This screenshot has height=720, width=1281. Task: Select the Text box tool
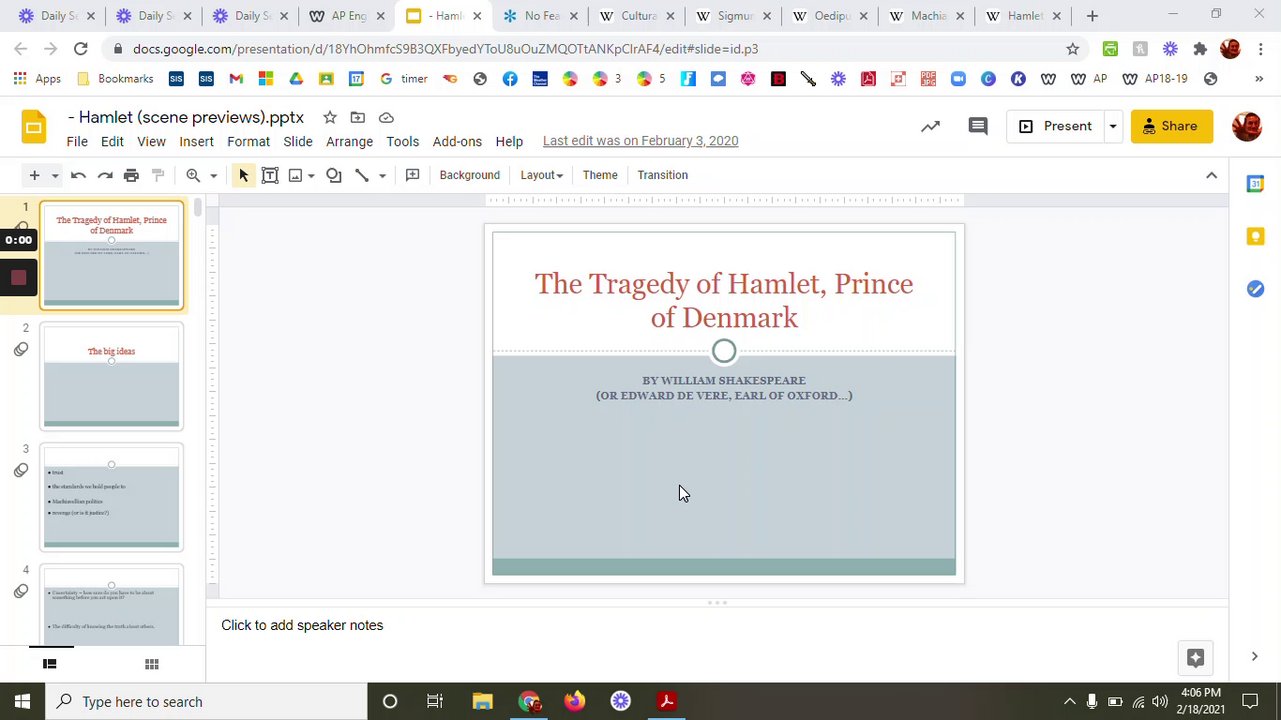click(270, 175)
